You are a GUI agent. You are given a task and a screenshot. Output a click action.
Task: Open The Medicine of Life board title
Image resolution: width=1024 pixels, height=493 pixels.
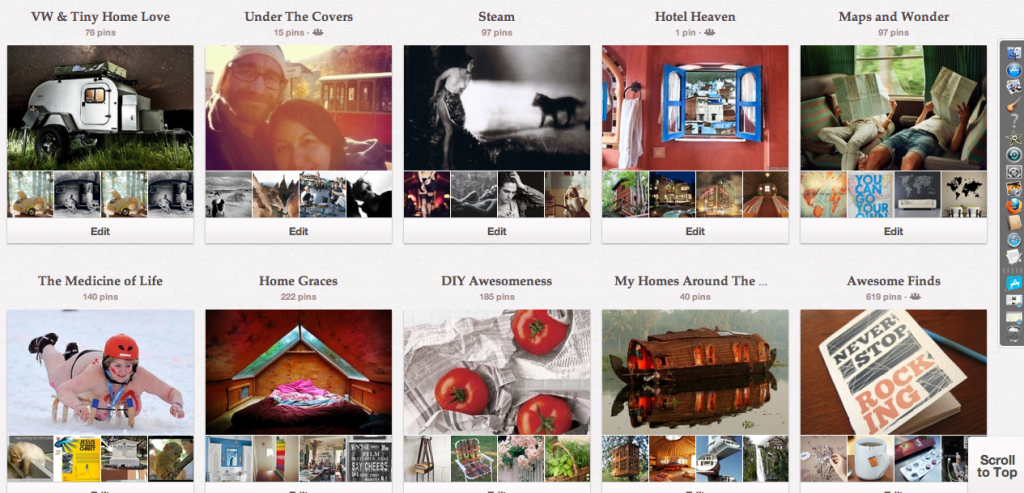pos(100,281)
